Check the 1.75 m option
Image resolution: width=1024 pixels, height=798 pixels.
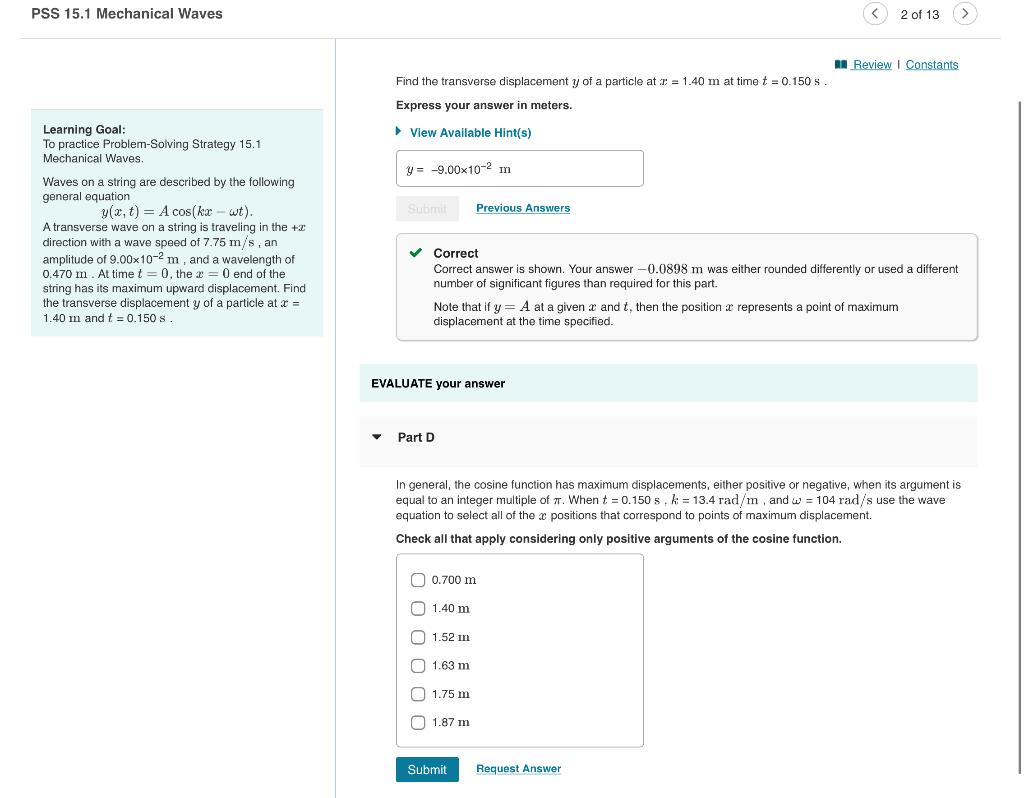(x=418, y=694)
